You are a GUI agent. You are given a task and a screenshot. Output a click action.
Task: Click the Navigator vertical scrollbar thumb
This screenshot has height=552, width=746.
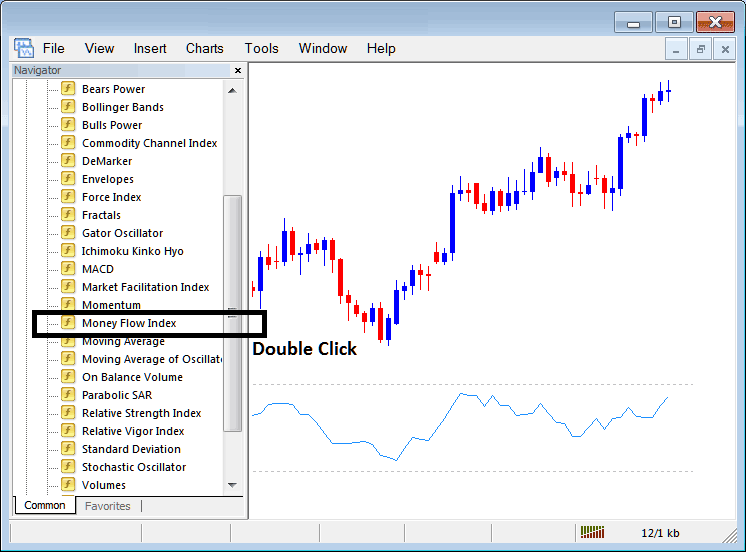[232, 313]
